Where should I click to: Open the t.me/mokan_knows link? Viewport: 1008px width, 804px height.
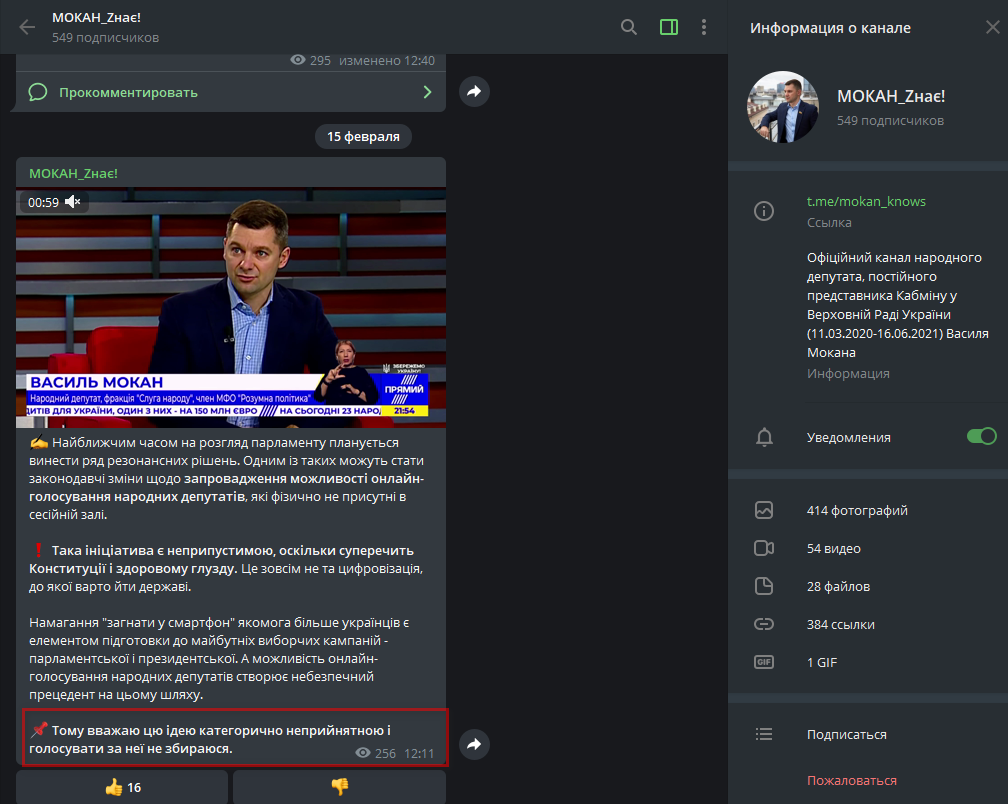click(866, 201)
